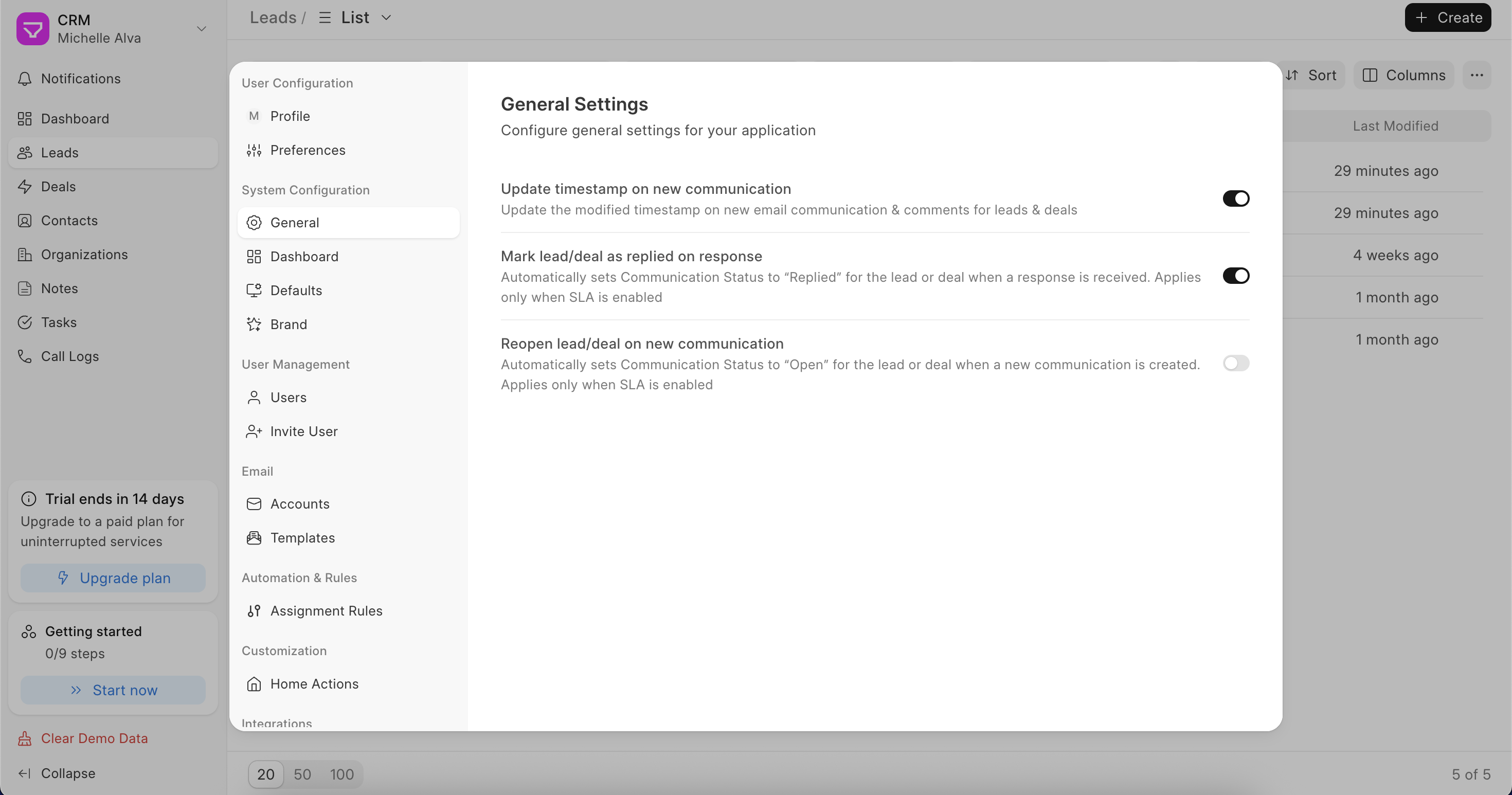Click the Call Logs phone icon
This screenshot has width=1512, height=795.
(x=25, y=356)
